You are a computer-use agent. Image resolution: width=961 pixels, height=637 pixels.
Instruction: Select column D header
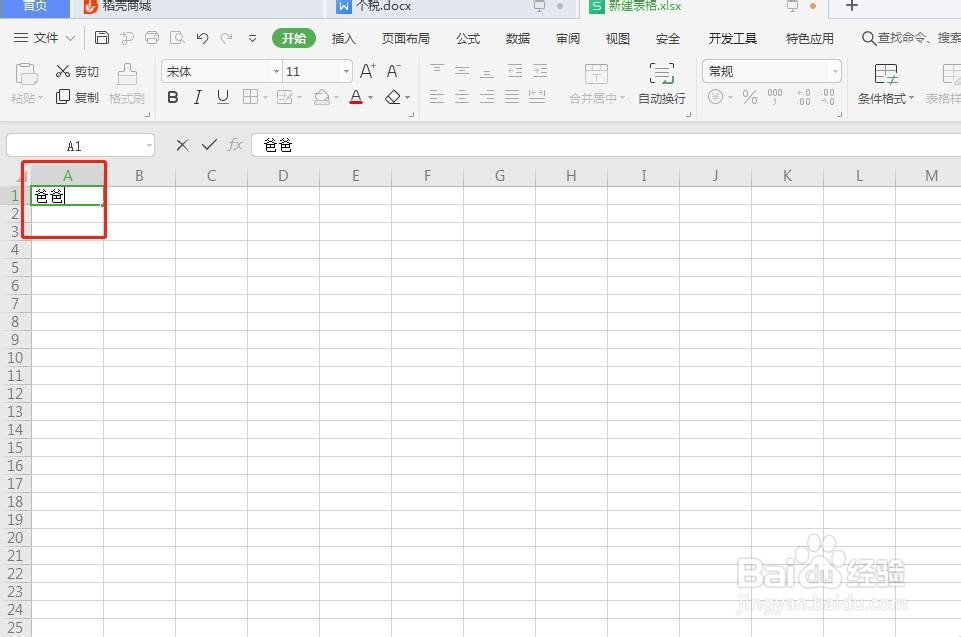click(283, 176)
